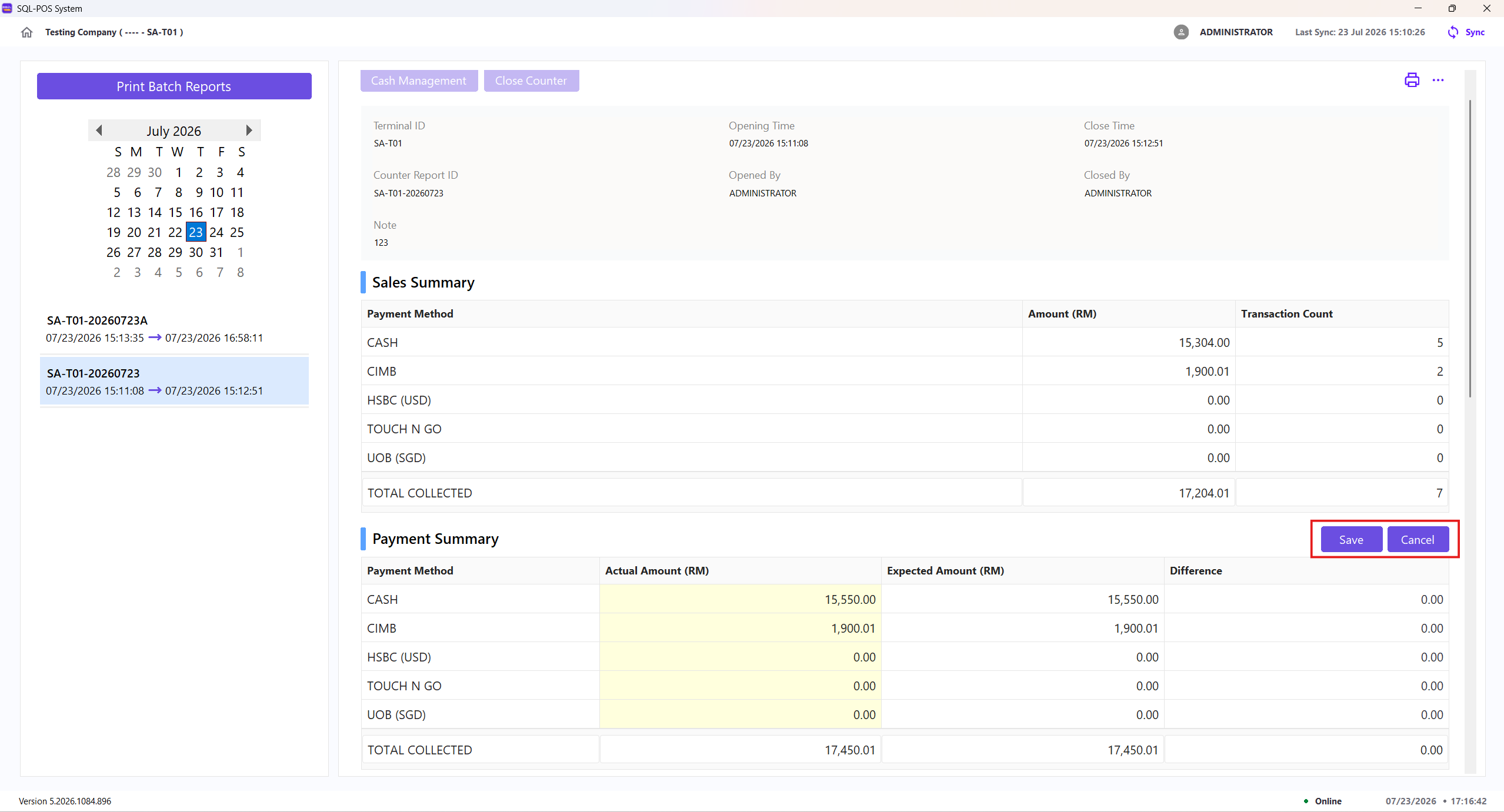Click the Close Counter button
This screenshot has width=1504, height=812.
pos(531,81)
